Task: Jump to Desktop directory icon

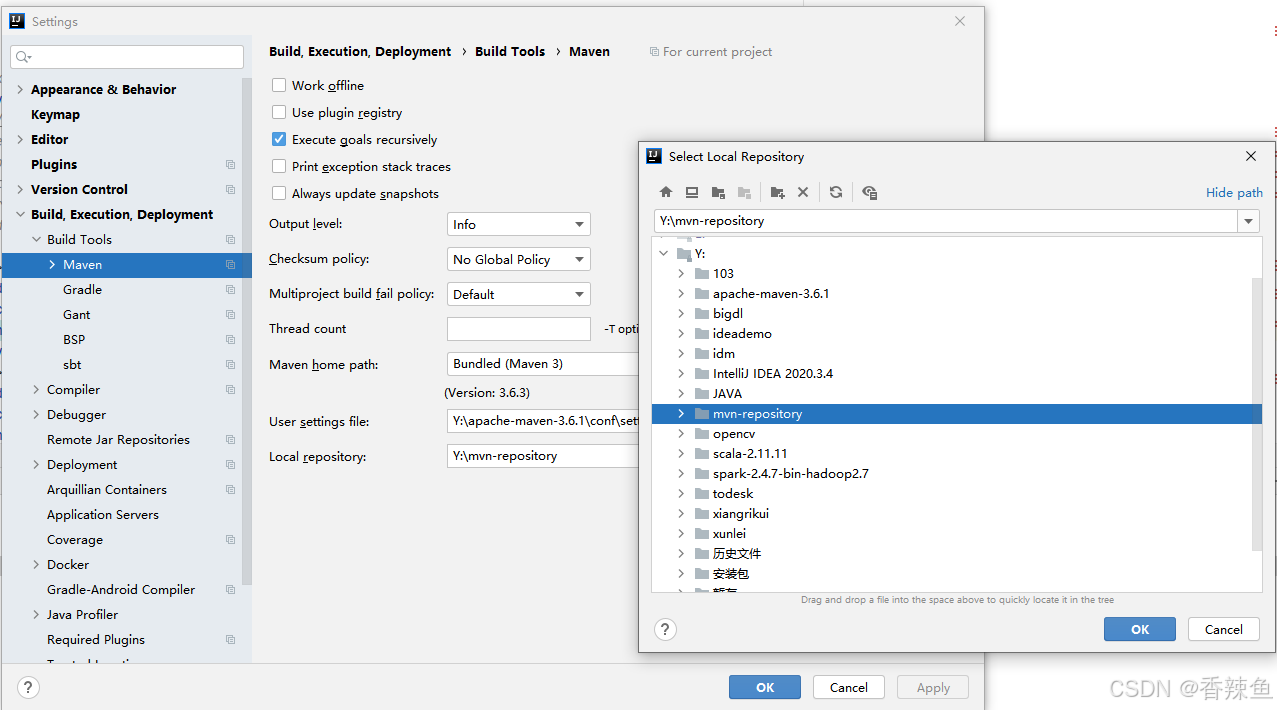Action: click(x=692, y=192)
